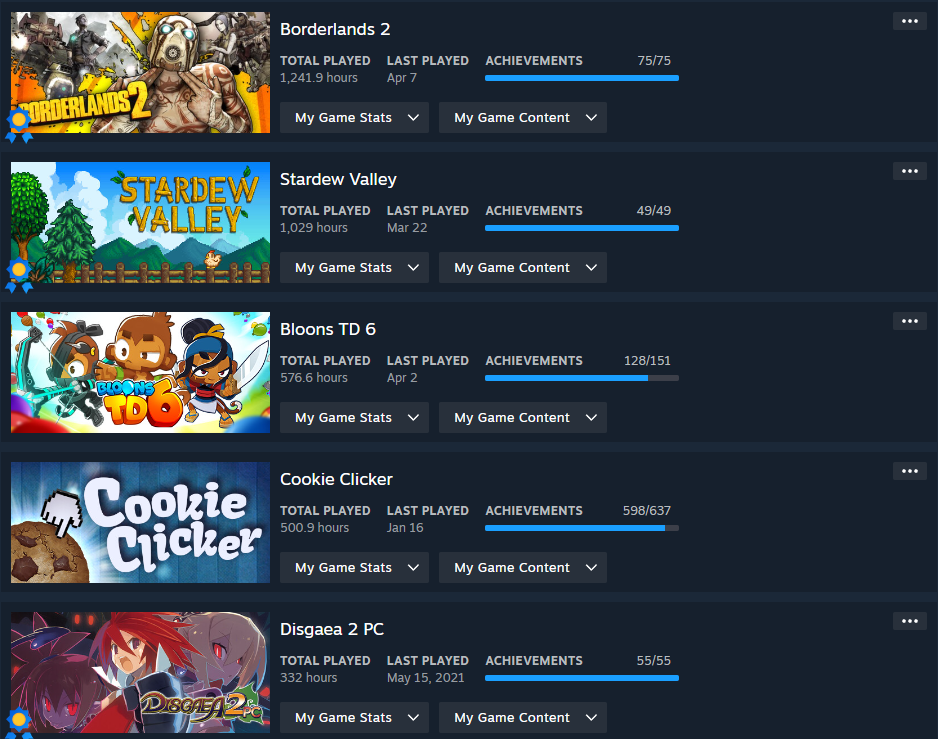The width and height of the screenshot is (938, 739).
Task: Click the Cookie Clicker achievements progress bar
Action: (x=581, y=528)
